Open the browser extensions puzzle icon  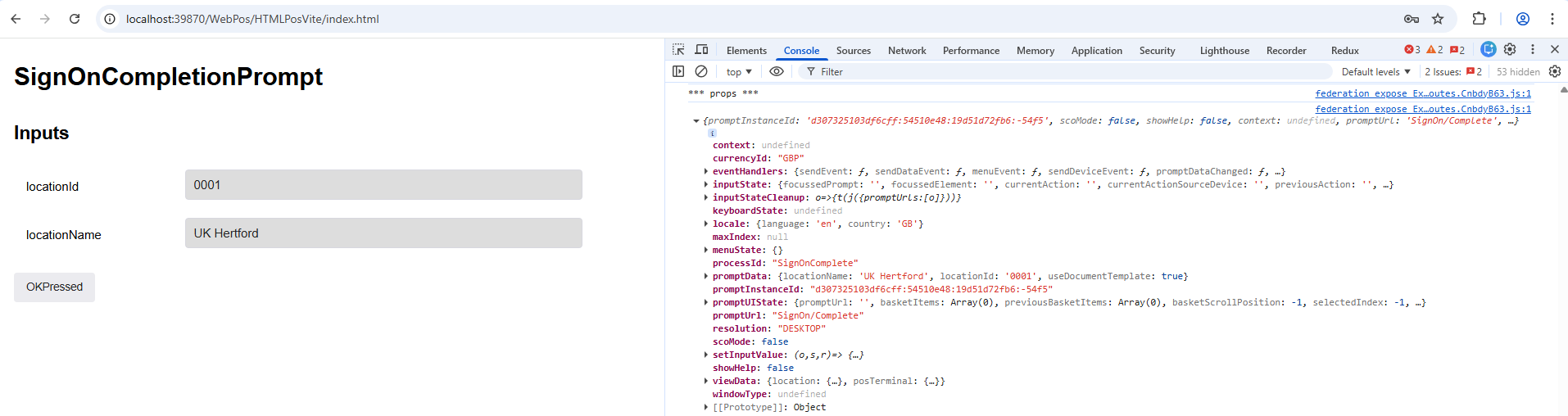[1479, 19]
